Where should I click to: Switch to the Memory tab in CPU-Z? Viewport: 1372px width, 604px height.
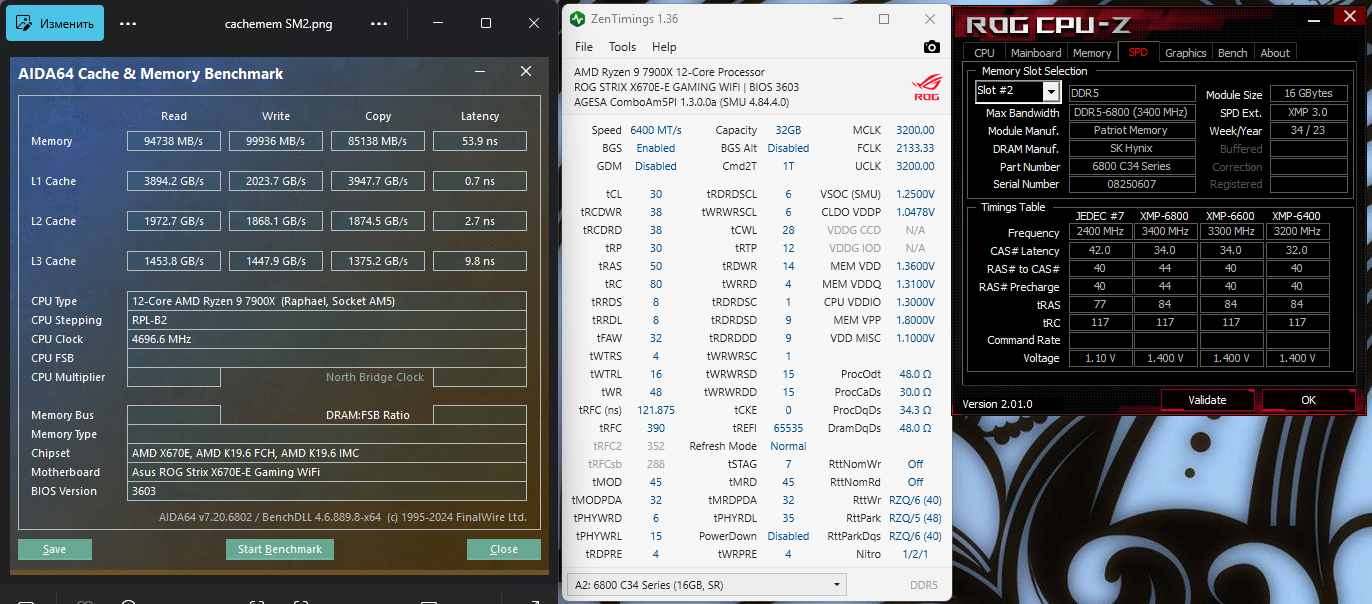coord(1092,53)
